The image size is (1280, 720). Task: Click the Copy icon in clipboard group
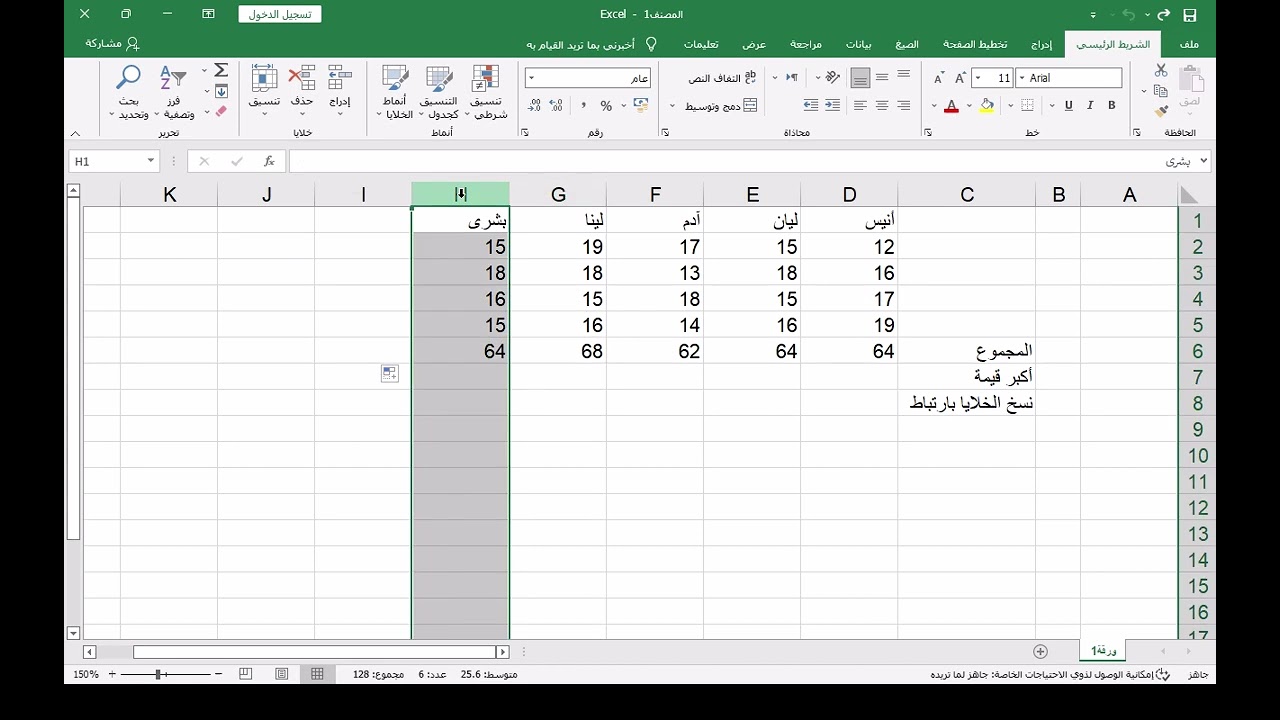pyautogui.click(x=1161, y=91)
